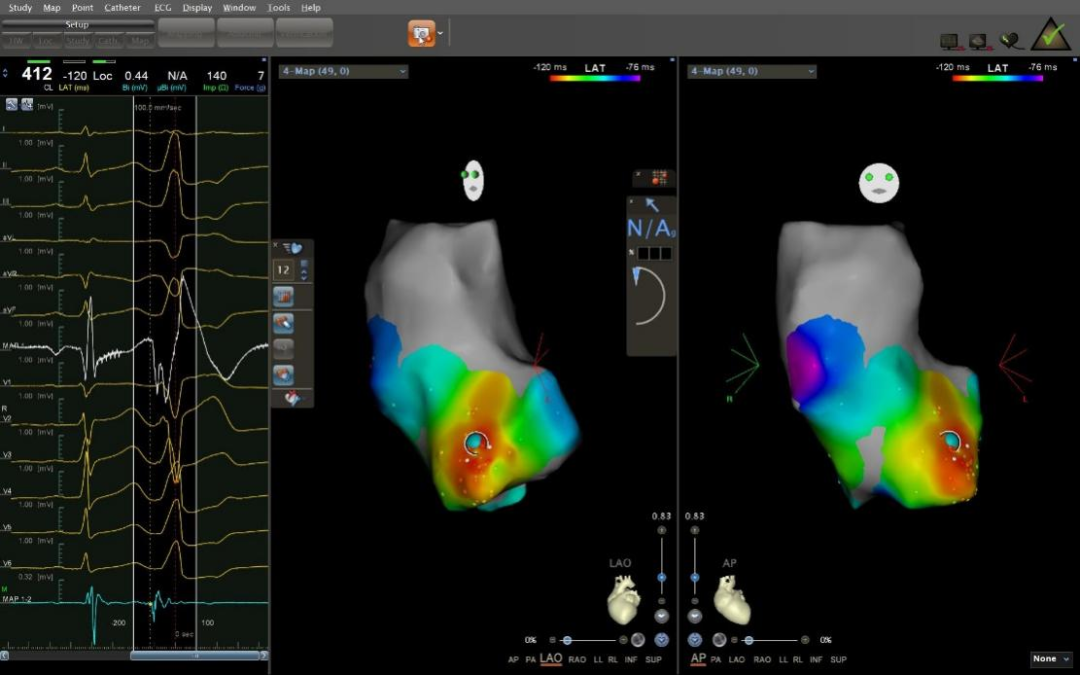Click the LAO heart orientation icon
This screenshot has width=1080, height=675.
point(623,599)
